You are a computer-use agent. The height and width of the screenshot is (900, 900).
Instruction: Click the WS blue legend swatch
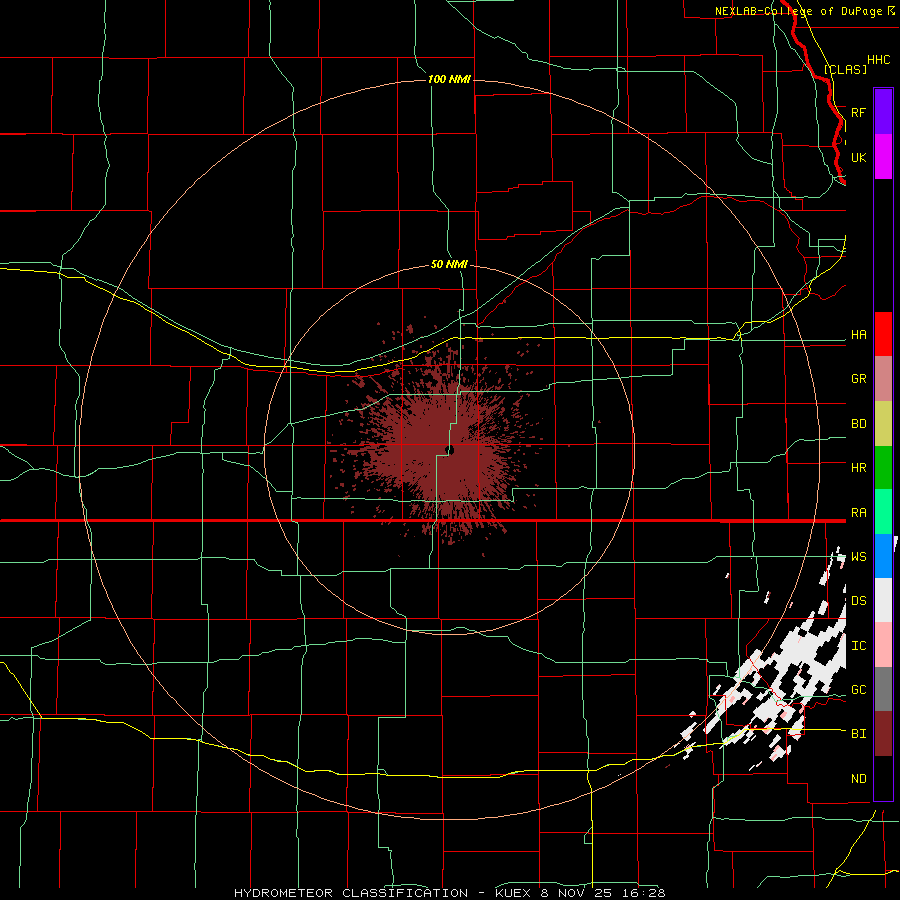pos(883,556)
